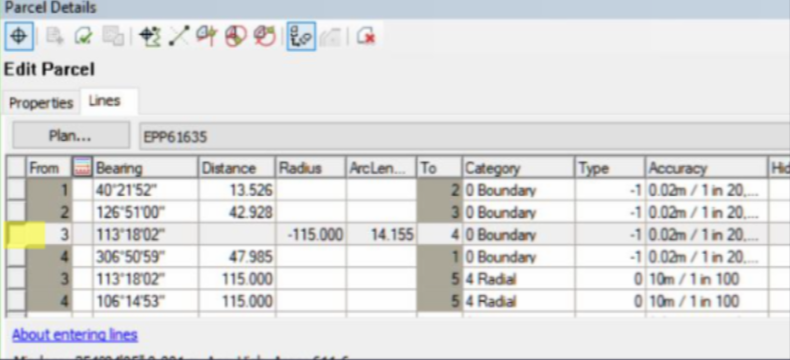This screenshot has height=360, width=790.
Task: Click 0 Boundary in the 306°50'59" row
Action: click(518, 257)
